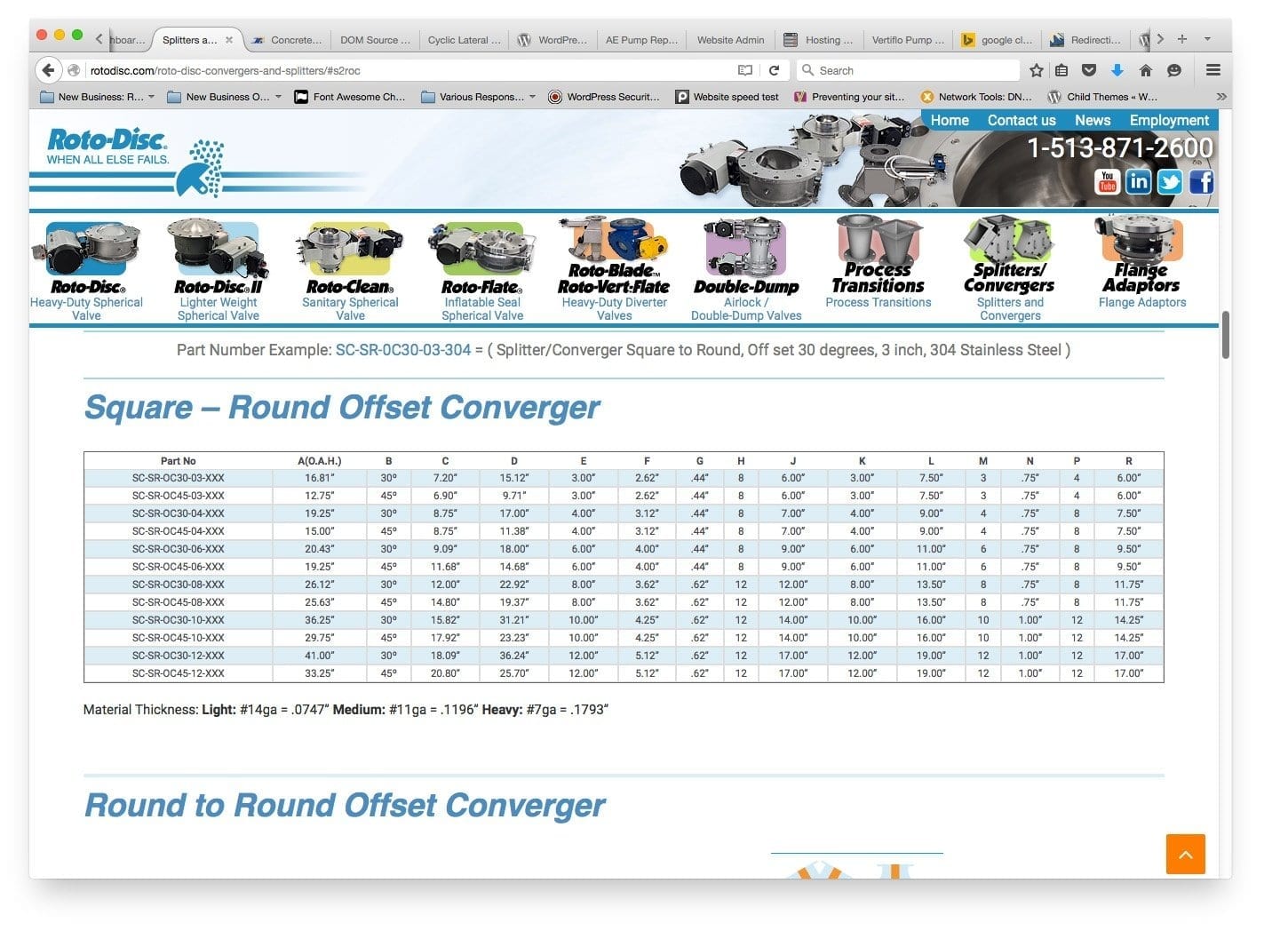This screenshot has height=939, width=1288.
Task: Click Home in the top navigation
Action: [x=950, y=120]
